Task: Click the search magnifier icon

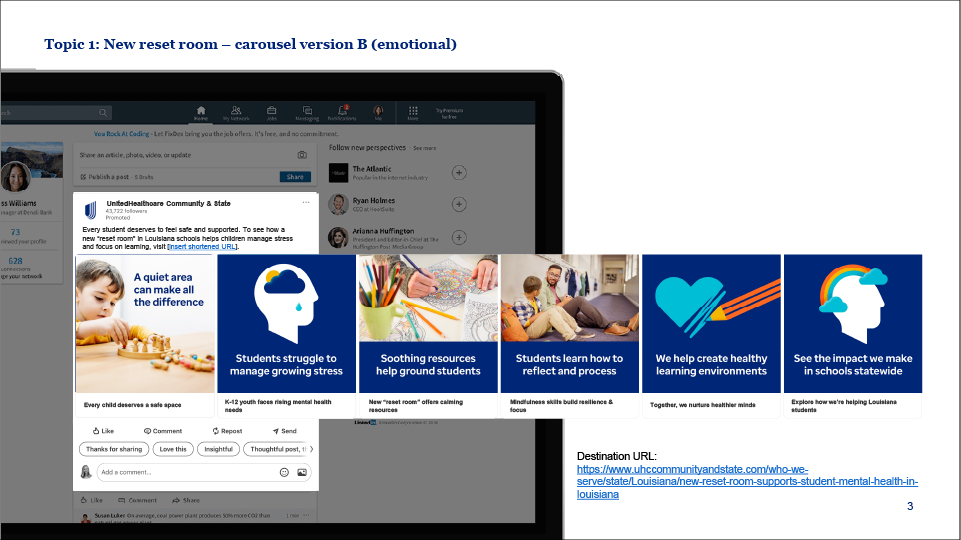Action: point(103,113)
